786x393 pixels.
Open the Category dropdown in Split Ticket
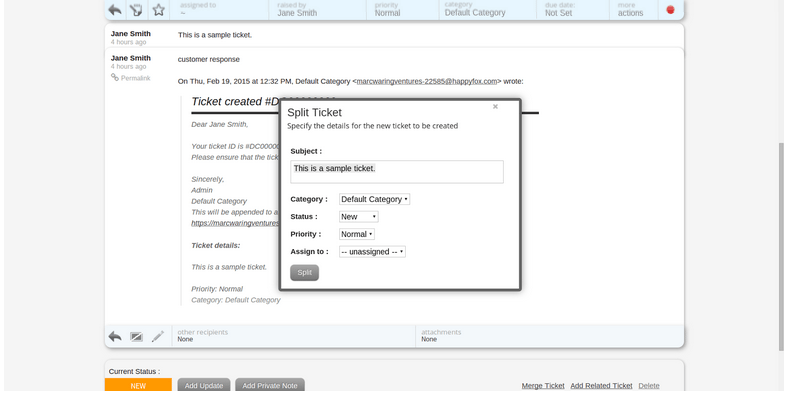(x=374, y=199)
